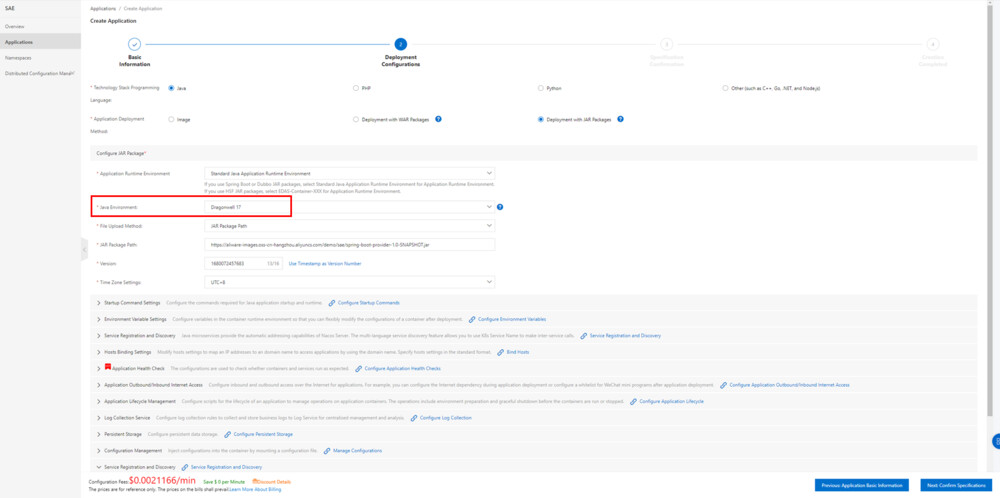Click the chain icon beside Configure Startup Commands
Screen dimensions: 1000x498
(332, 302)
